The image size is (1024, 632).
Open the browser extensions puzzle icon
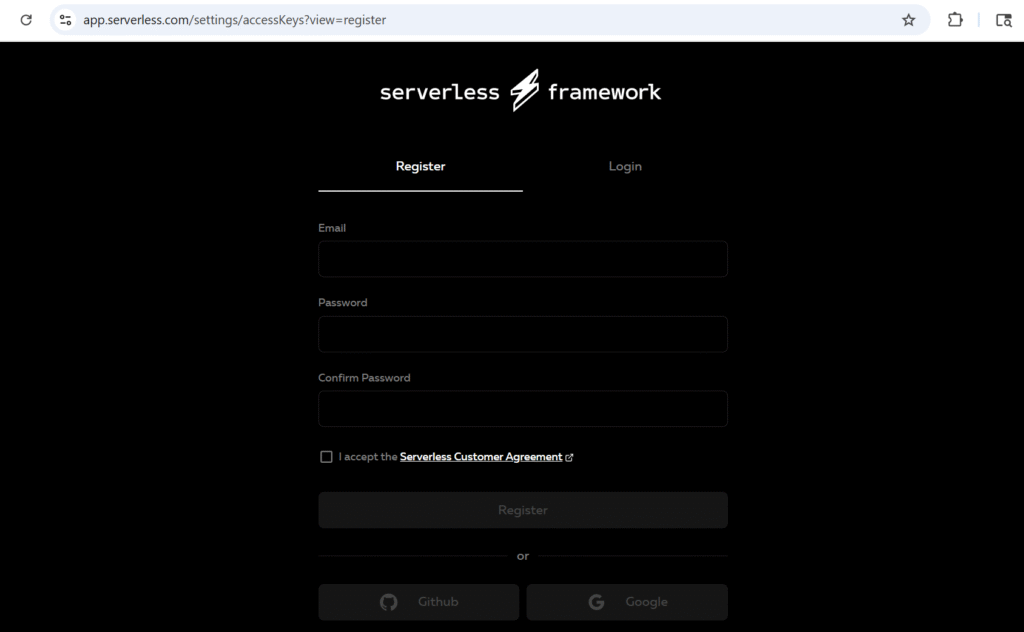955,20
